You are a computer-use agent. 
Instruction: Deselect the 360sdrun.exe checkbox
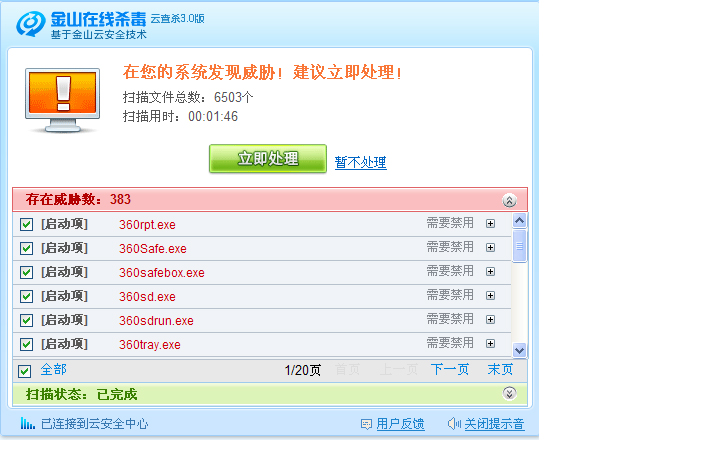[27, 320]
